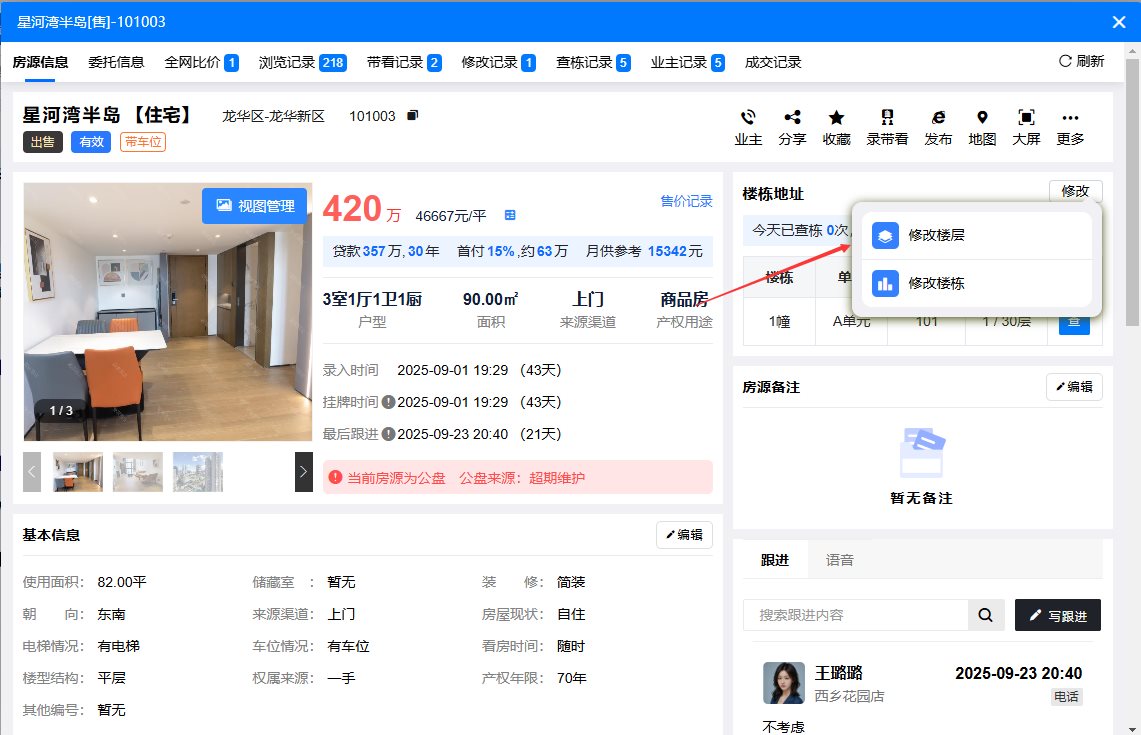Open the 地图 map pin icon

pyautogui.click(x=982, y=118)
